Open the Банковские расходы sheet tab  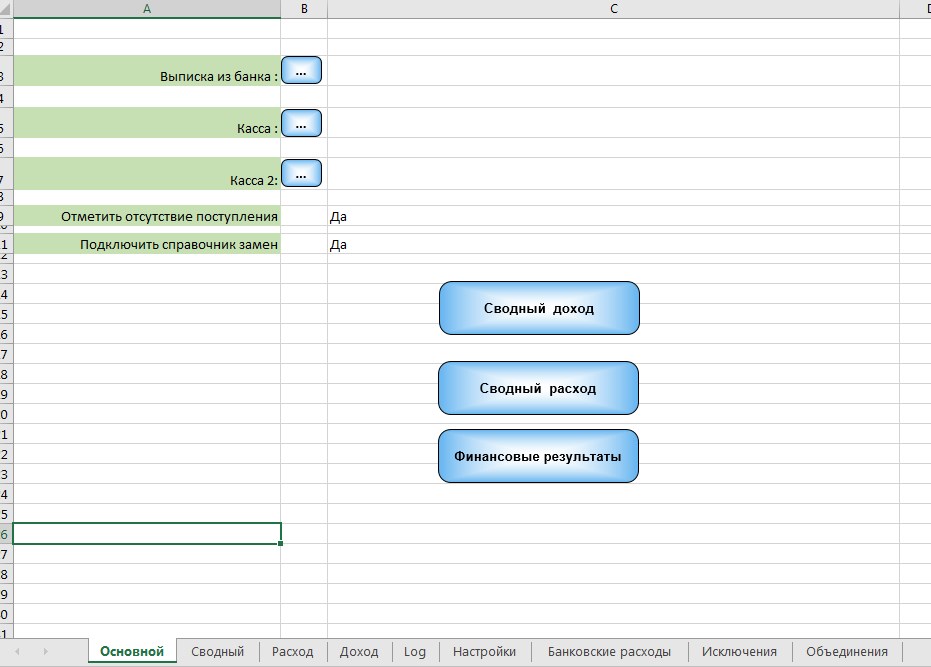(609, 652)
